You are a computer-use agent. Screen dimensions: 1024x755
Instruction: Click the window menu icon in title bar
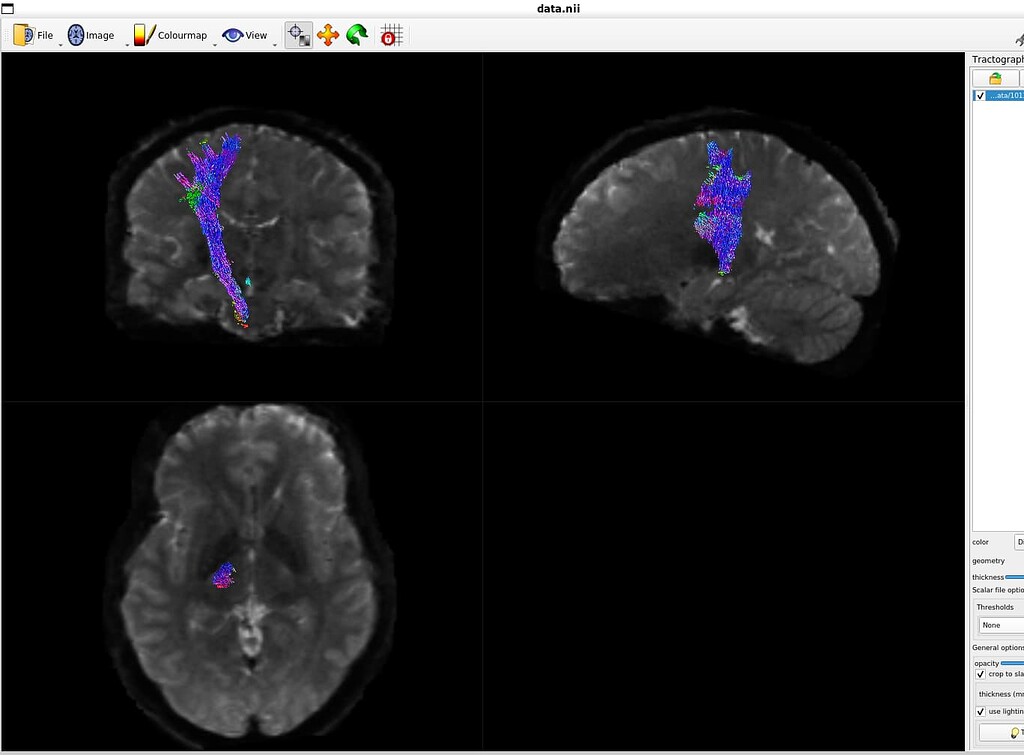(x=8, y=8)
